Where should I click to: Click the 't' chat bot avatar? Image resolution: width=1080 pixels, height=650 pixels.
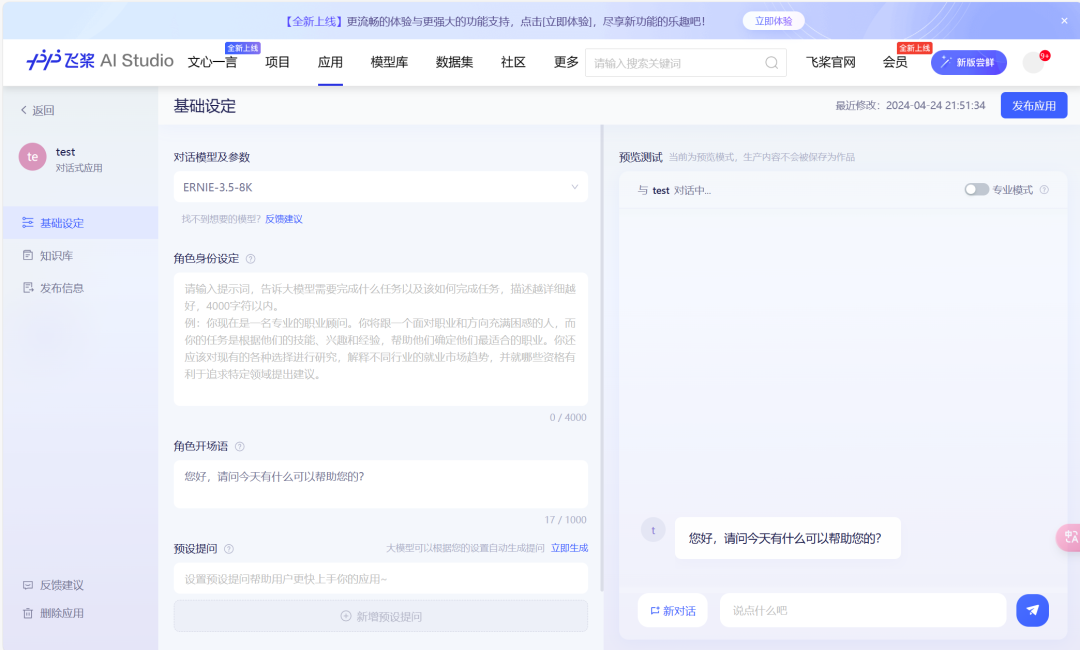tap(653, 530)
